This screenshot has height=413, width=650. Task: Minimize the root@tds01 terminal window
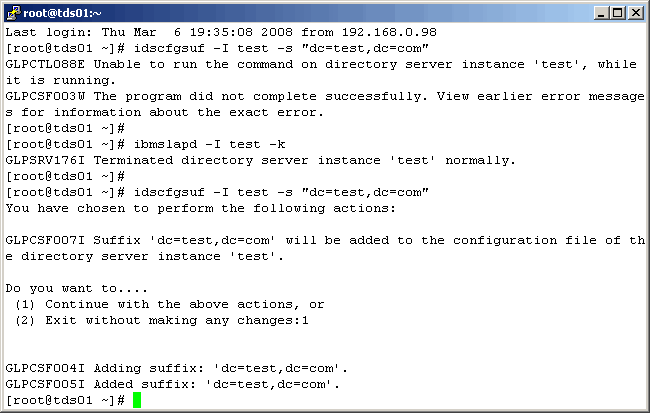pyautogui.click(x=599, y=12)
